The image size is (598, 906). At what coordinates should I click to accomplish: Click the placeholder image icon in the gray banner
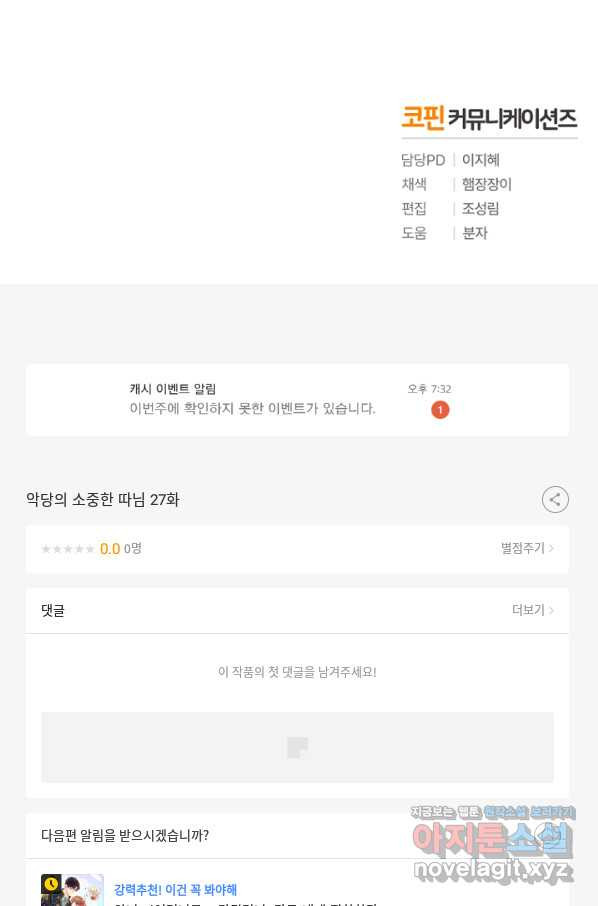(298, 748)
